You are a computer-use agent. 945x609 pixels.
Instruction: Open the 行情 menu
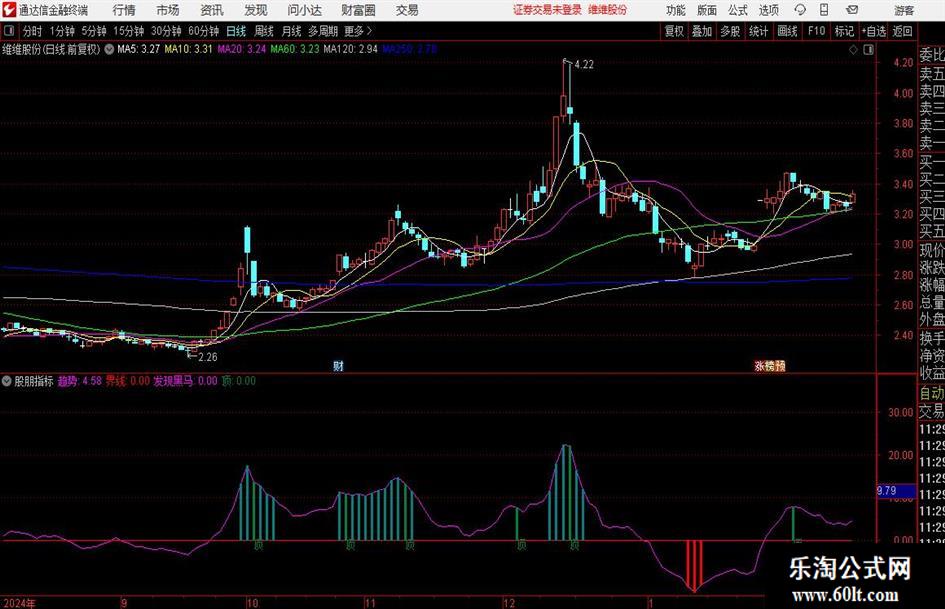point(124,10)
